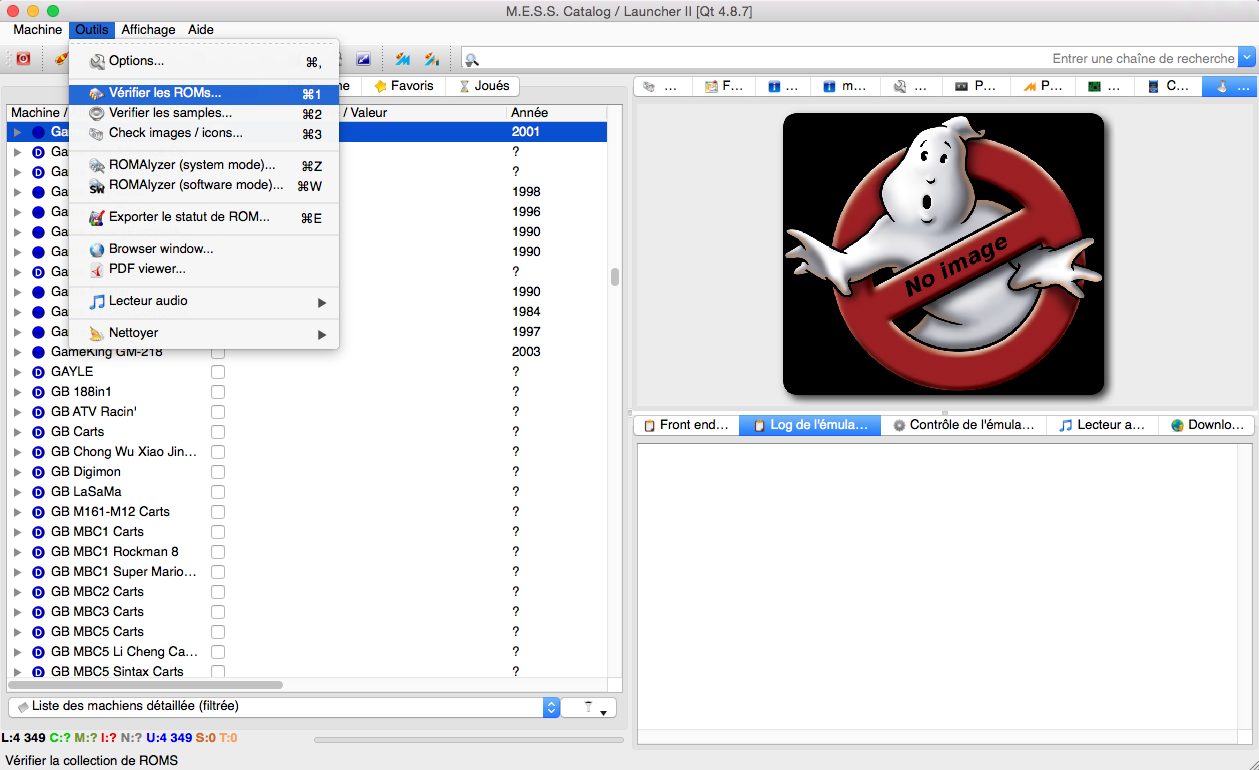
Task: Click the Check images / icons icon
Action: (x=97, y=133)
